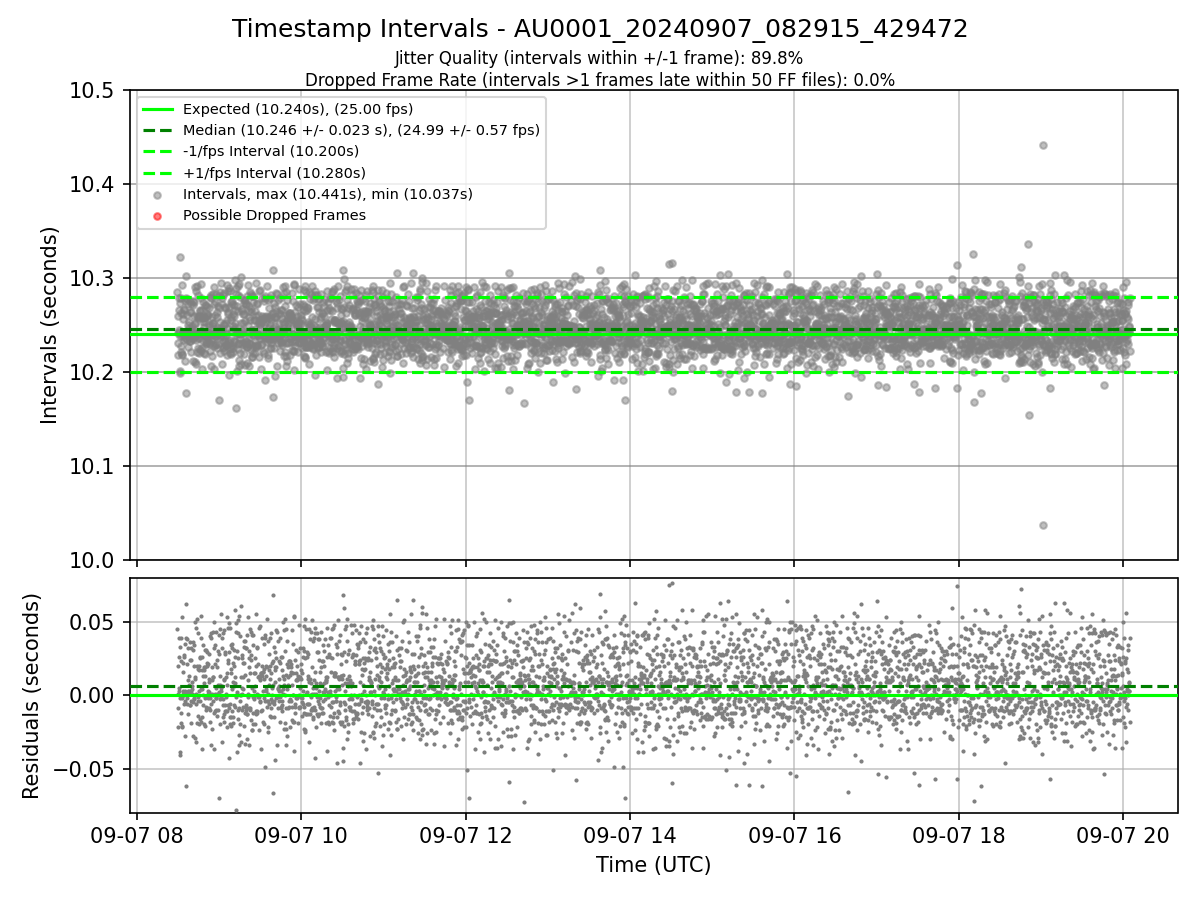
Task: Click the '09-07 18' time tick label
Action: (958, 834)
